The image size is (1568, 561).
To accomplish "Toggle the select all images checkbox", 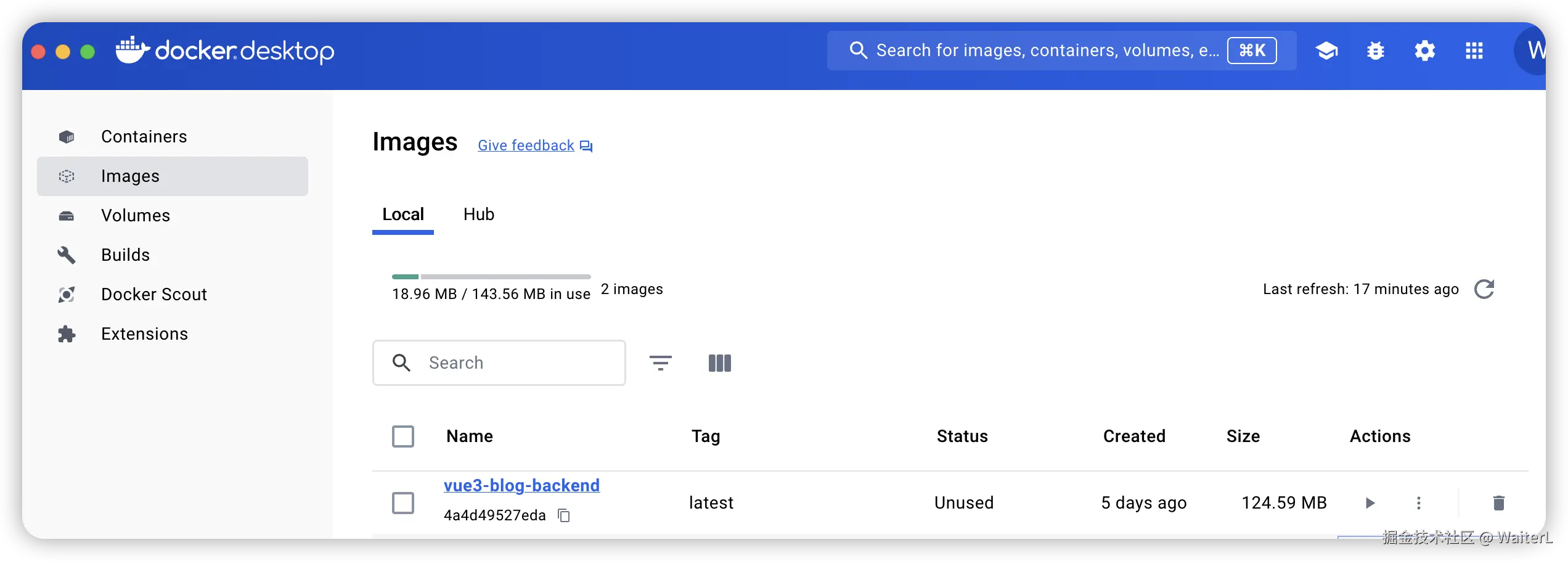I will [403, 436].
